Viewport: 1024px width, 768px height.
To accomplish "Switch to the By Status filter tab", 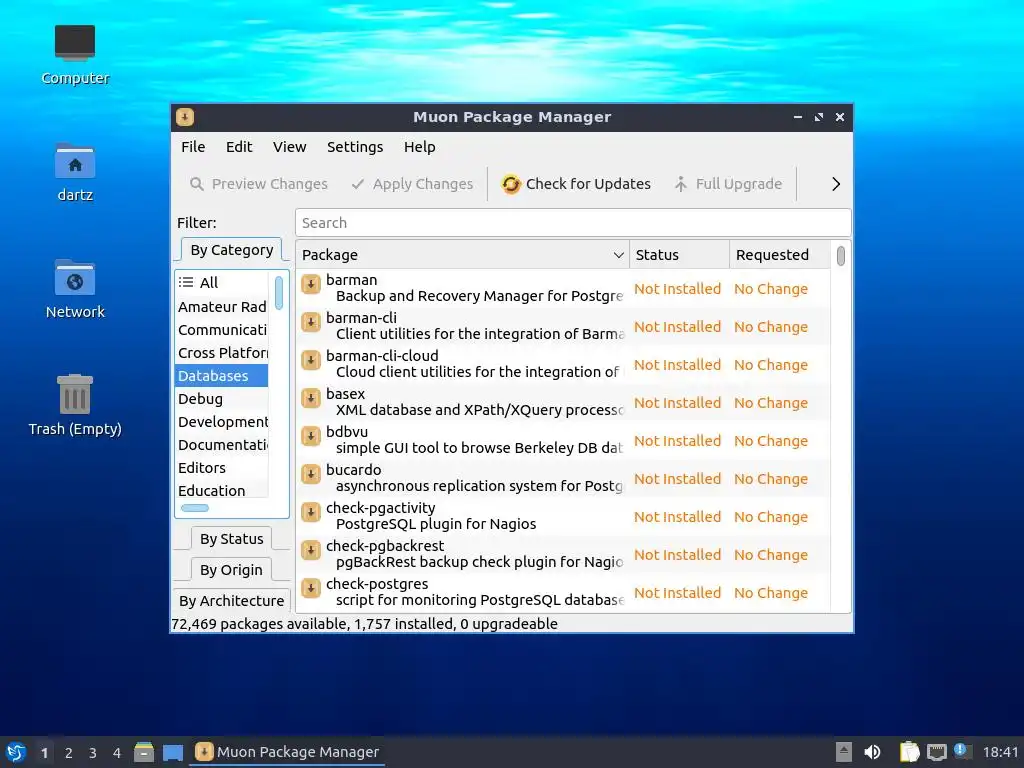I will (x=232, y=539).
